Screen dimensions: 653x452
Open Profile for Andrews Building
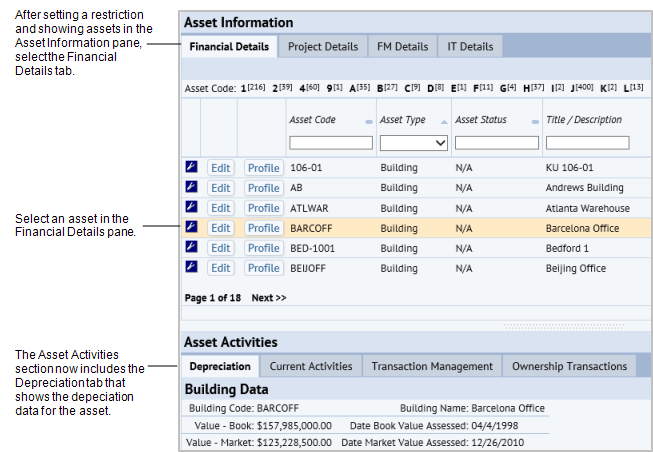click(x=264, y=188)
